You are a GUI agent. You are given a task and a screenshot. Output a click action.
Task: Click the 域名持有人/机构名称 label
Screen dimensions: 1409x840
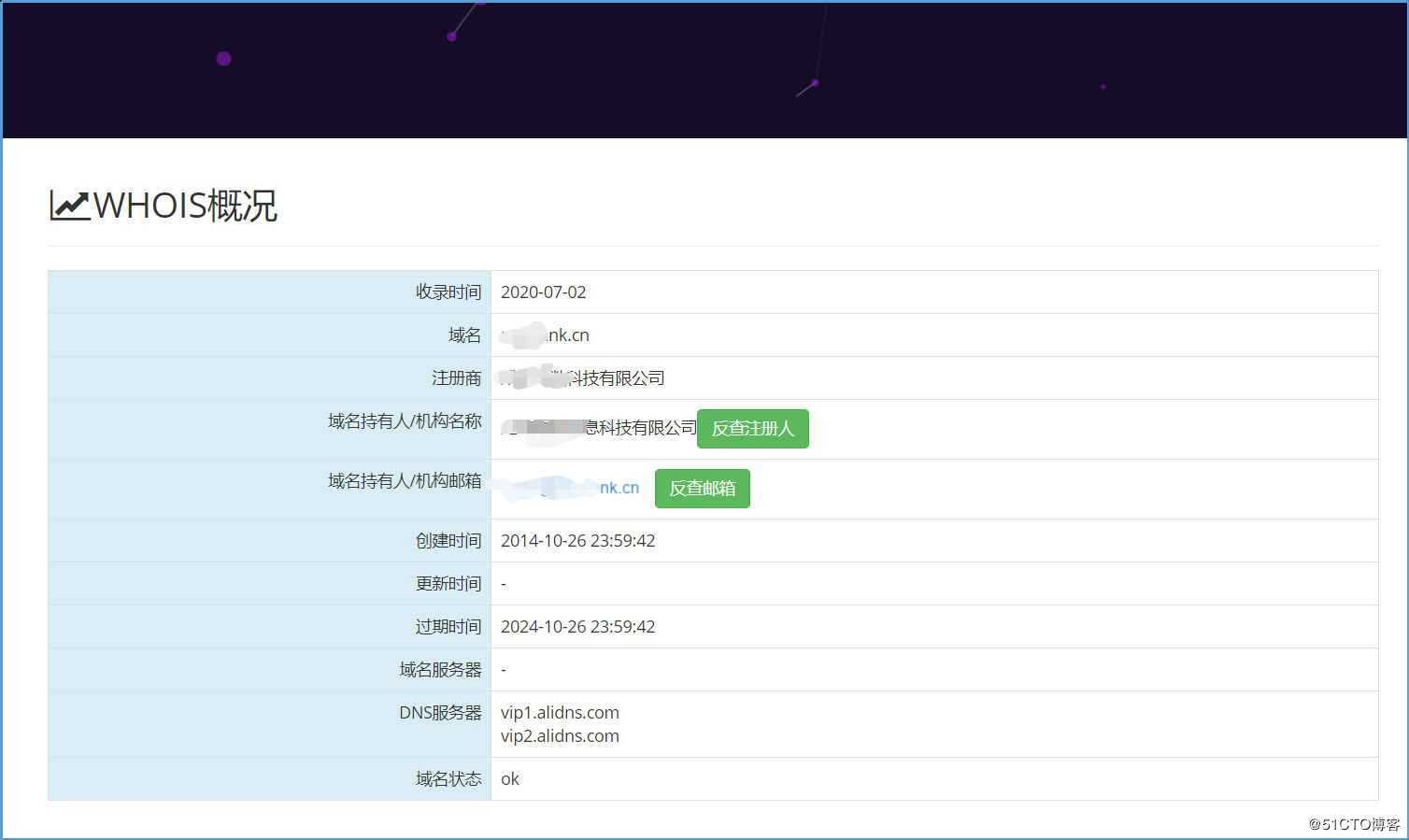pyautogui.click(x=405, y=421)
